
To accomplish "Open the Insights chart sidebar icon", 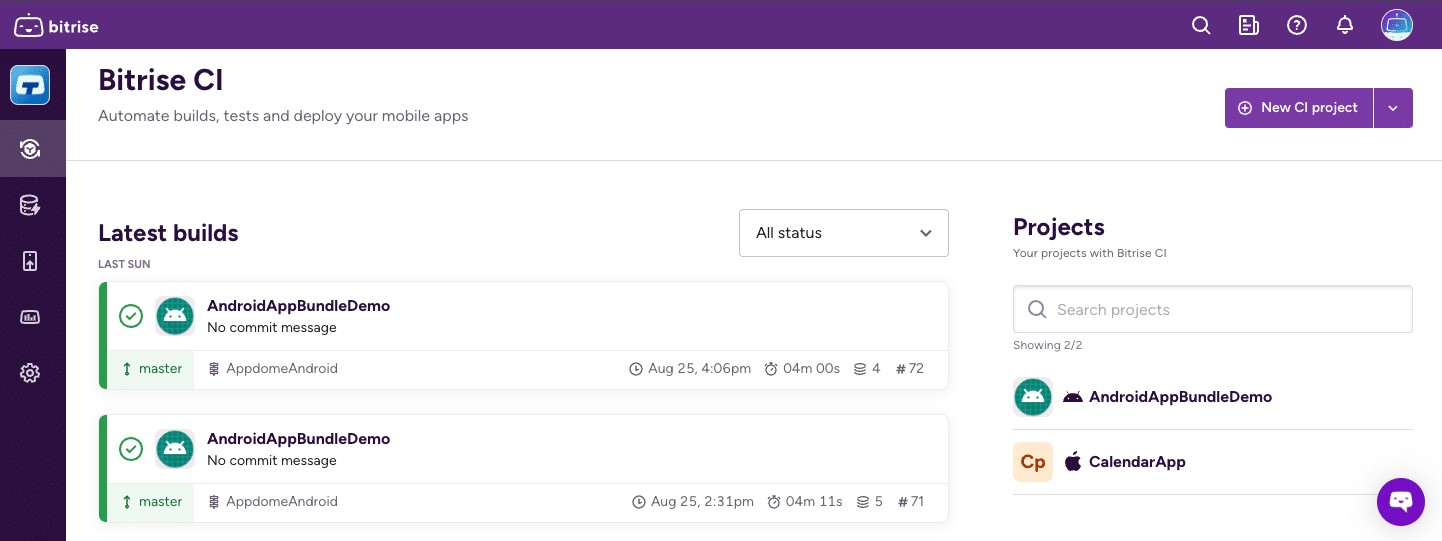I will tap(30, 317).
